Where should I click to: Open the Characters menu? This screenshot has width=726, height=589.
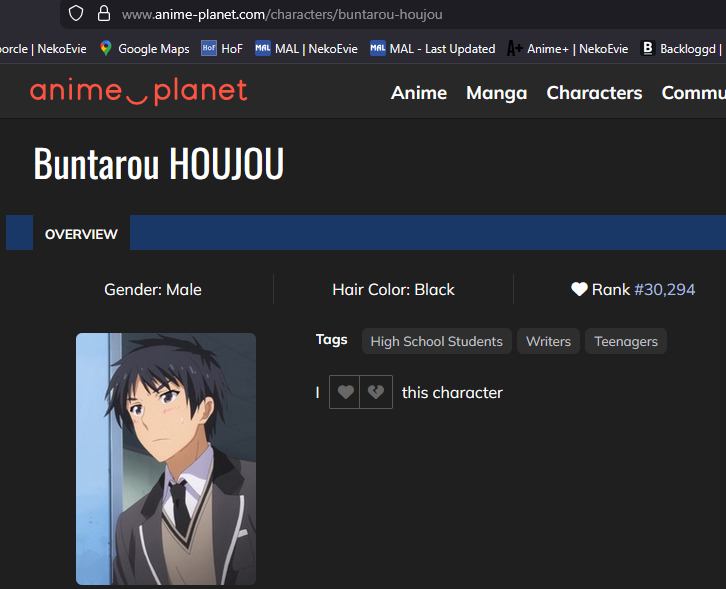tap(595, 93)
